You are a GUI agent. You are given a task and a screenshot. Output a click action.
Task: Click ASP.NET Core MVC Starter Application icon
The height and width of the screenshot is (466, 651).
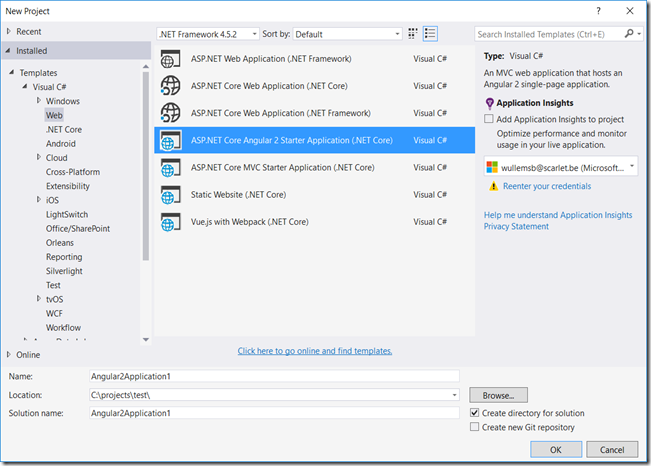171,168
